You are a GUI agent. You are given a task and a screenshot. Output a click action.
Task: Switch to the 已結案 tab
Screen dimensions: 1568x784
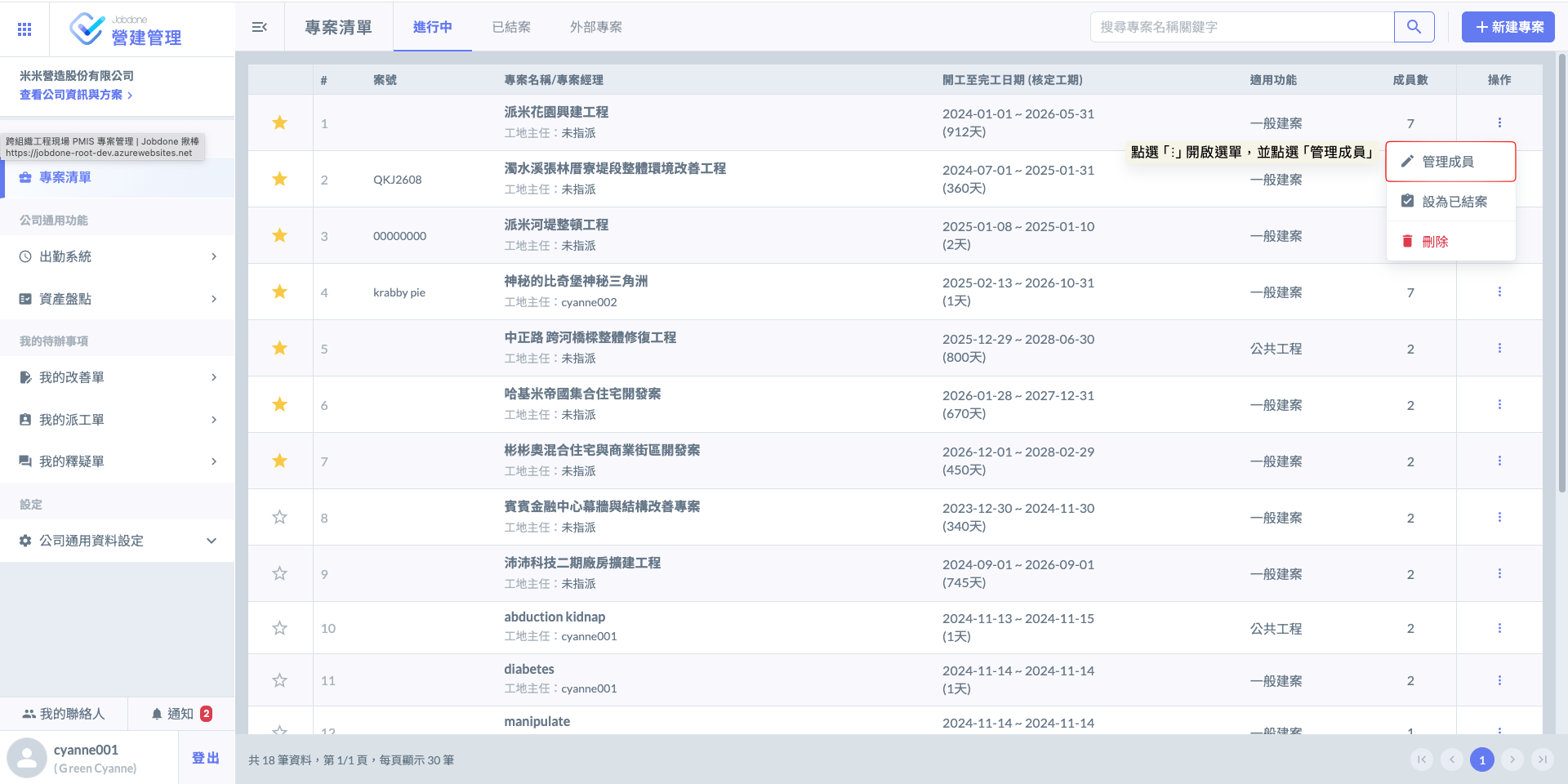[x=511, y=27]
